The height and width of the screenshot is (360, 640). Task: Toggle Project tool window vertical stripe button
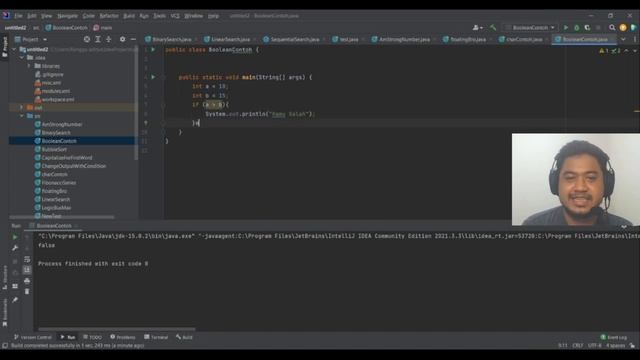tap(5, 46)
